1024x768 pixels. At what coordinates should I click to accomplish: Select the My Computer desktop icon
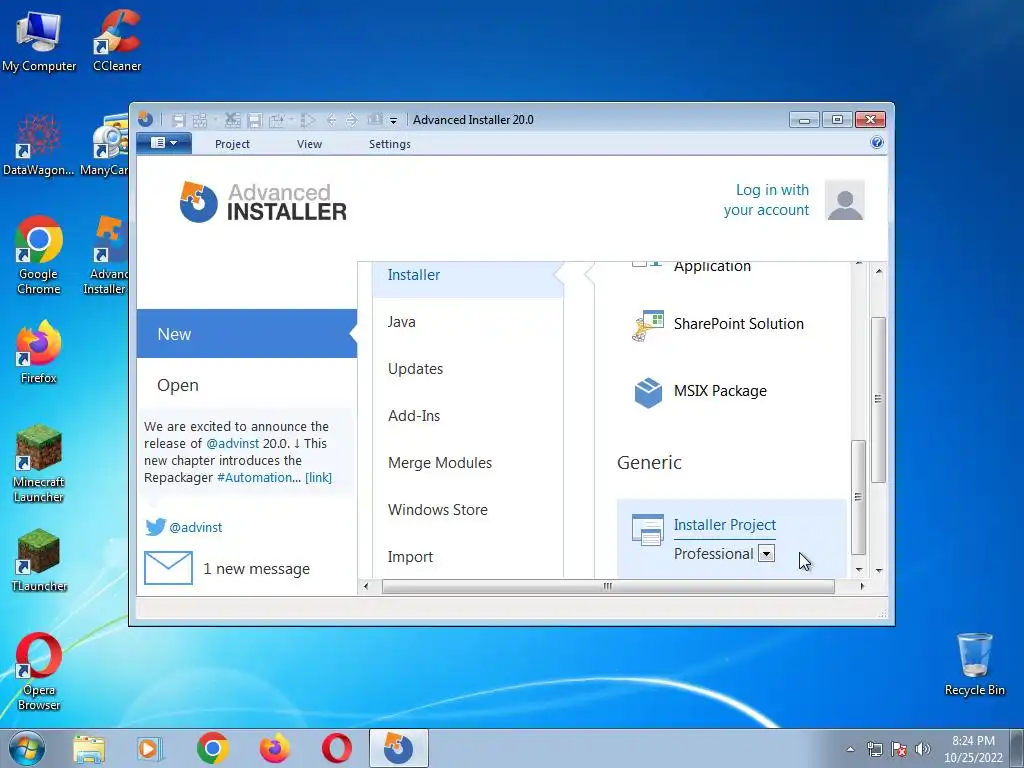coord(39,41)
